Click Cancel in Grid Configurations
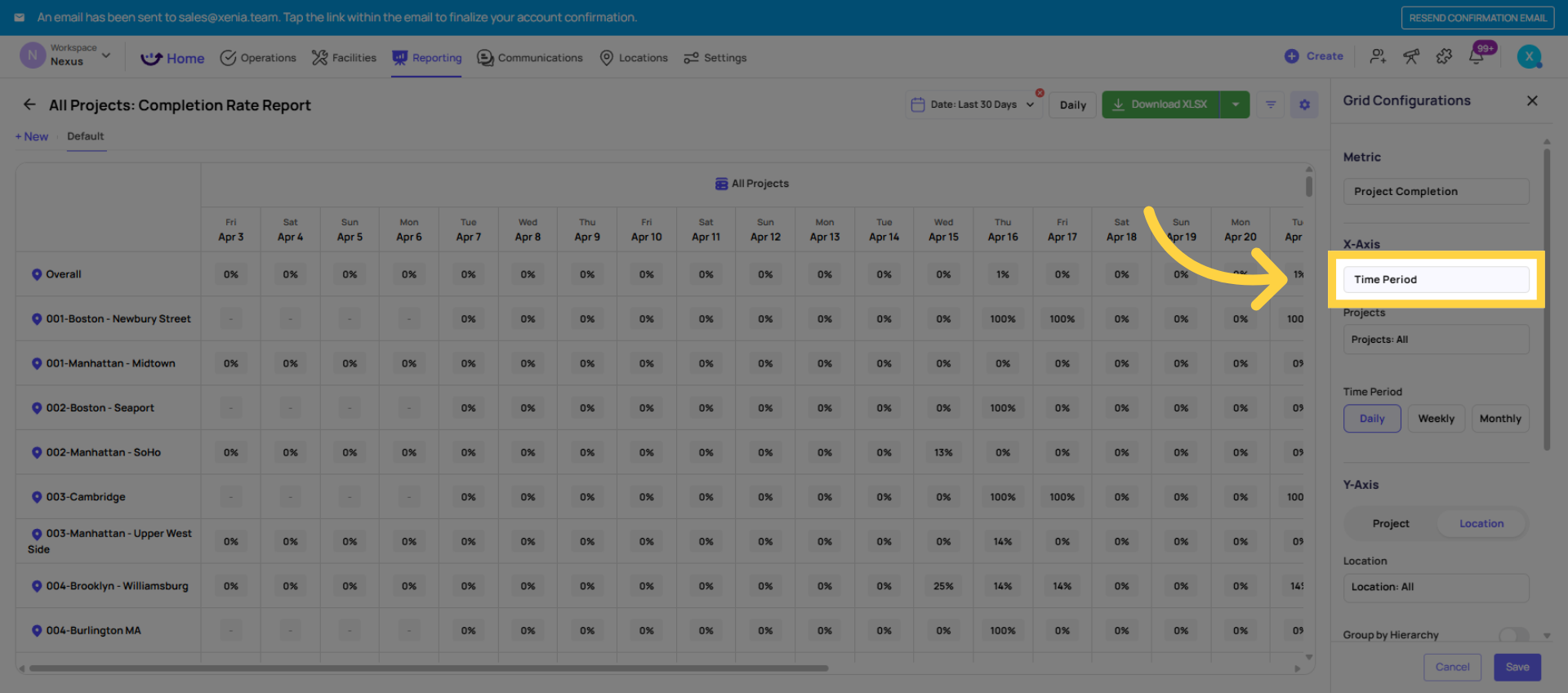 [x=1452, y=667]
